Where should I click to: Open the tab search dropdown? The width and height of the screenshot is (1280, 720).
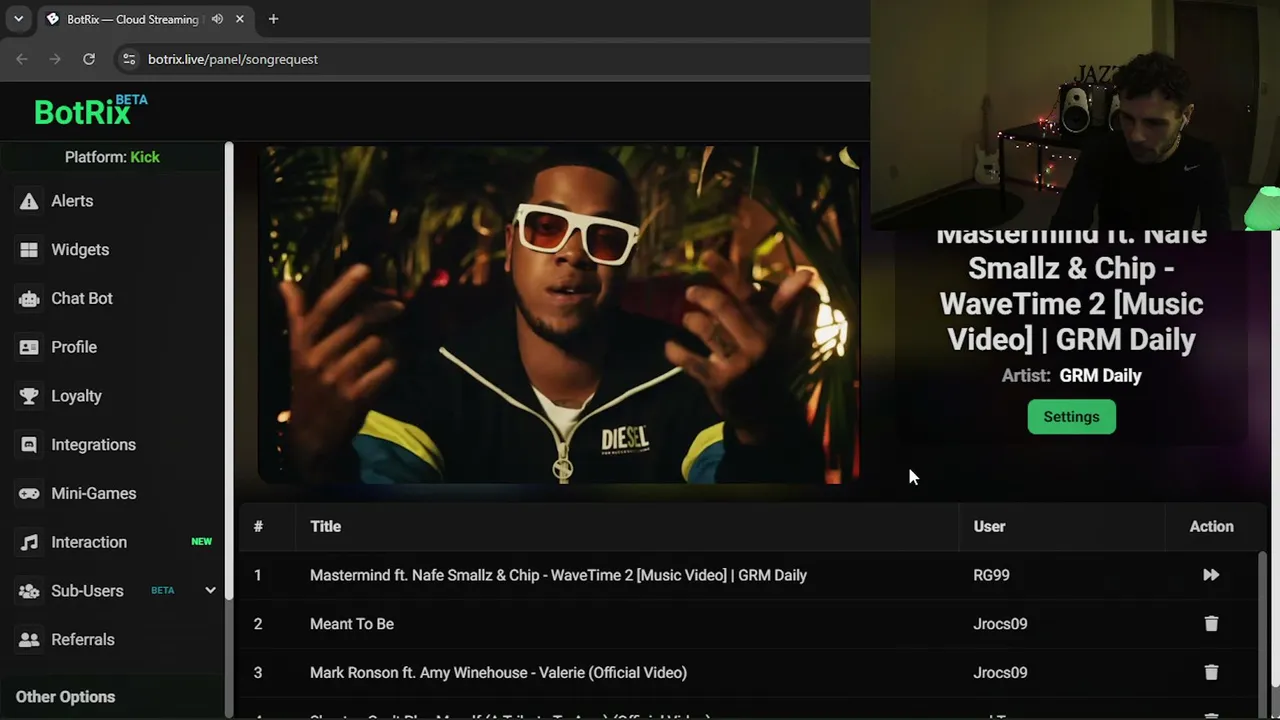click(x=18, y=19)
